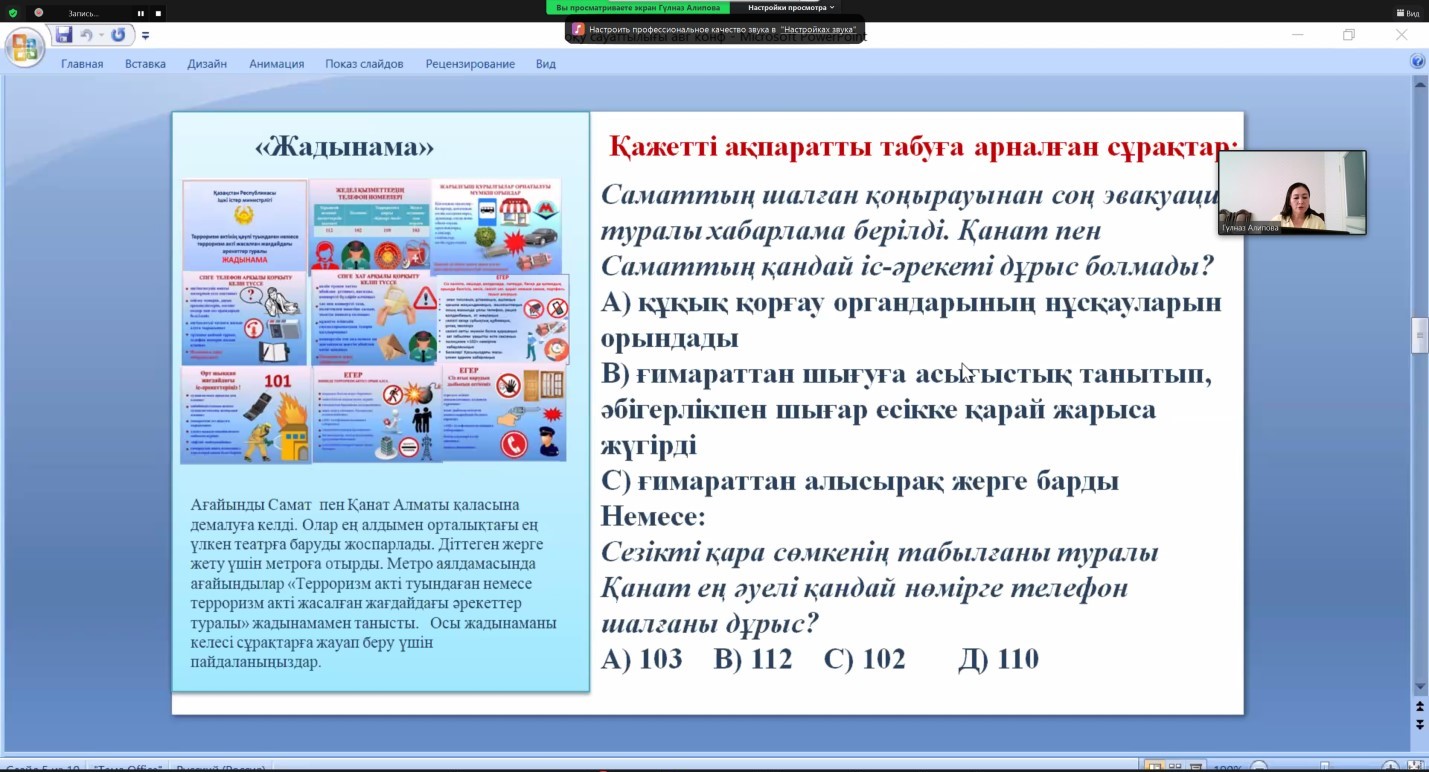Click the scroll up arrow of vertical scrollbar
Screen dimensions: 1429x772
[x=1419, y=84]
